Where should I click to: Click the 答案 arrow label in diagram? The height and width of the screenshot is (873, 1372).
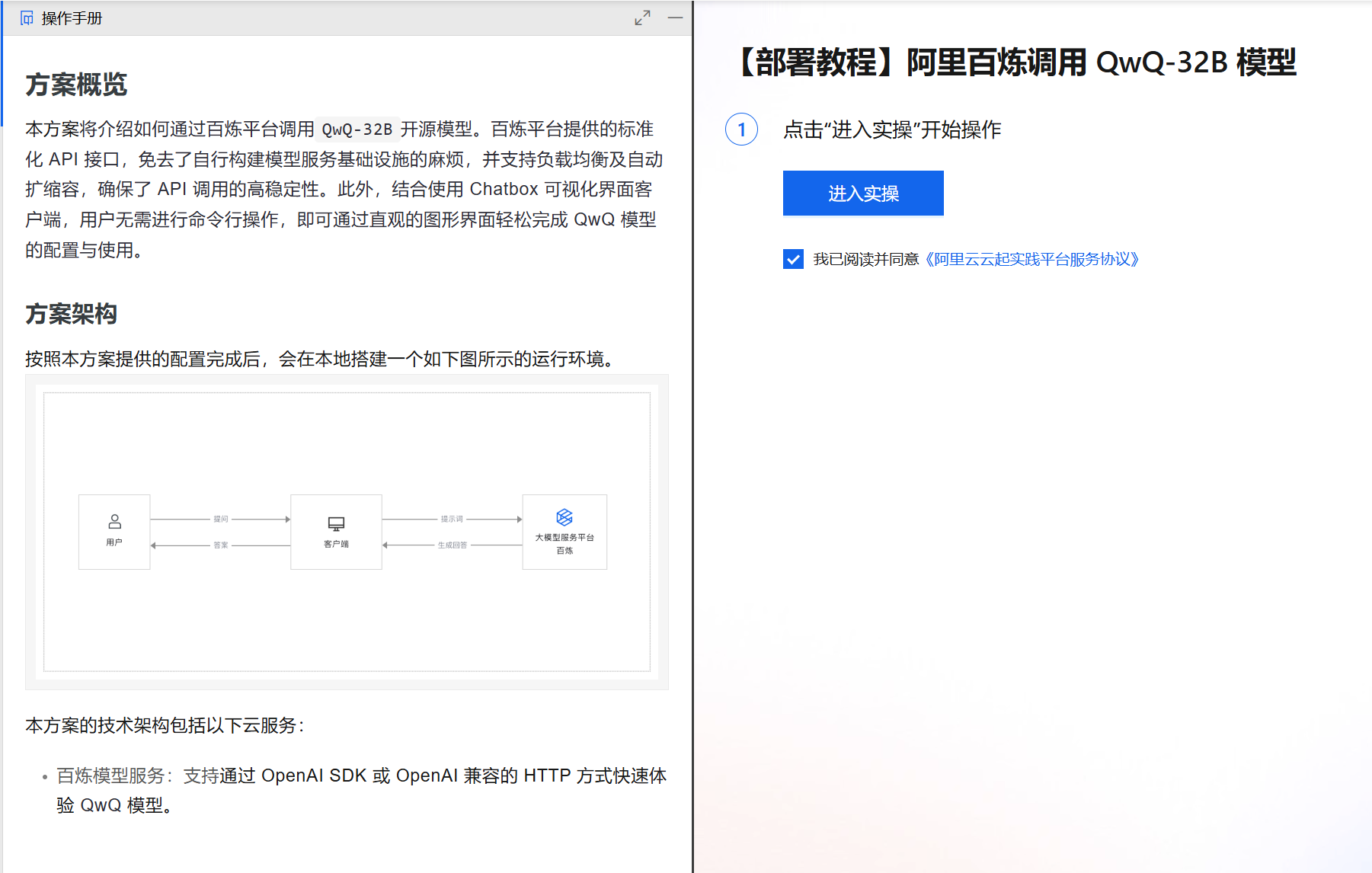[x=221, y=545]
